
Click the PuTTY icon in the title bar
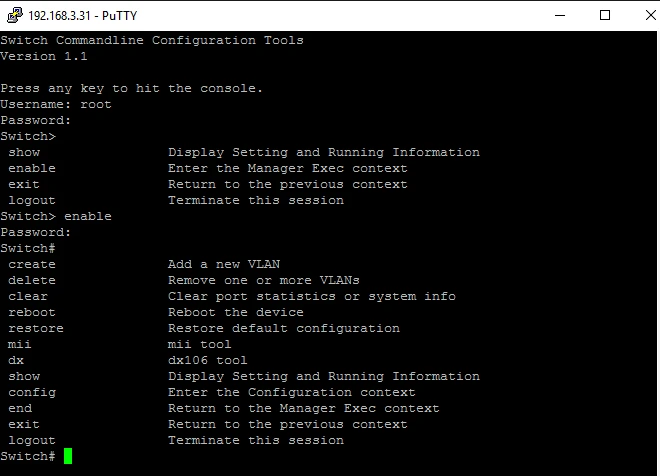[x=13, y=15]
